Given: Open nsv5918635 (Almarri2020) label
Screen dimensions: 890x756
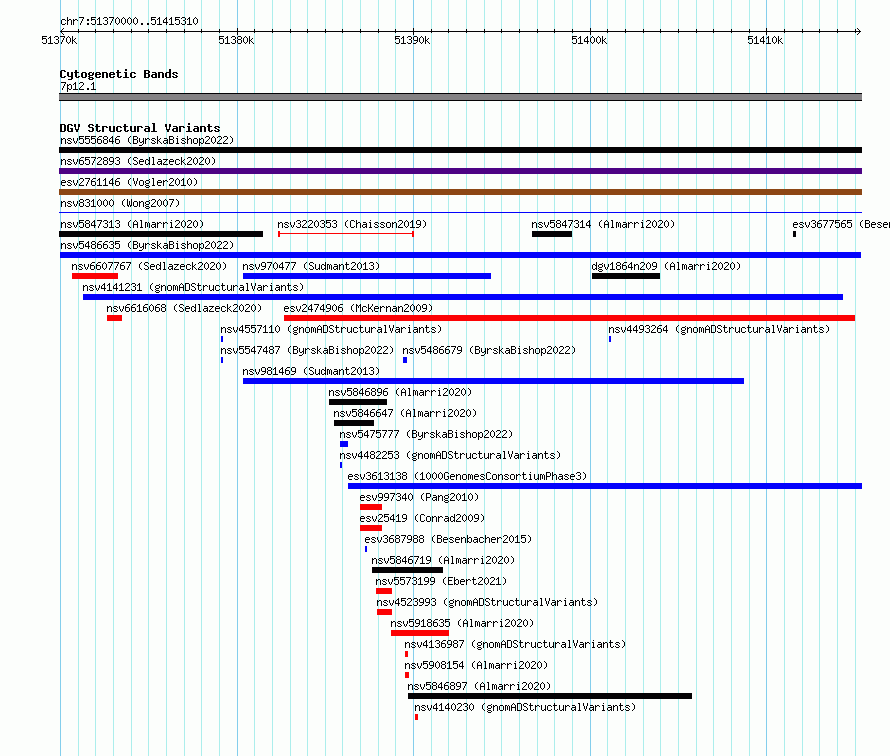Looking at the screenshot, I should pos(462,623).
